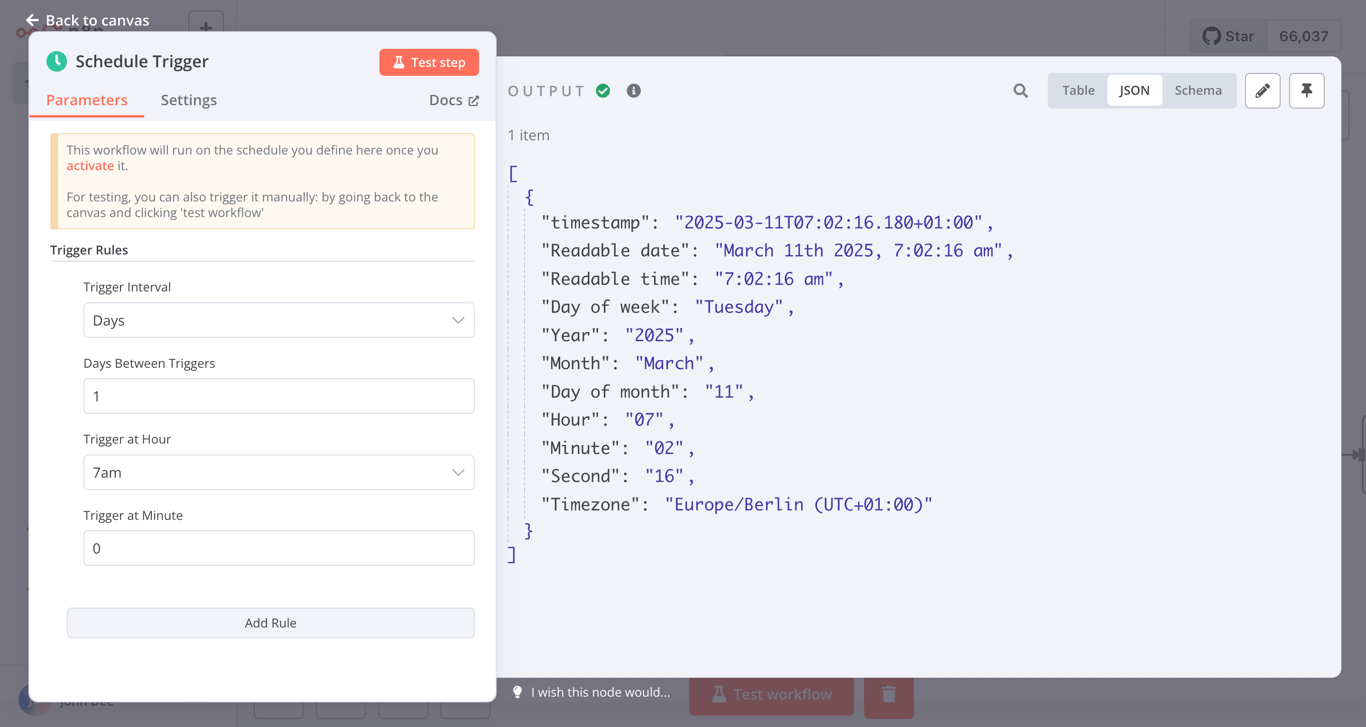Switch output view to Schema
Image resolution: width=1366 pixels, height=727 pixels.
click(x=1198, y=90)
